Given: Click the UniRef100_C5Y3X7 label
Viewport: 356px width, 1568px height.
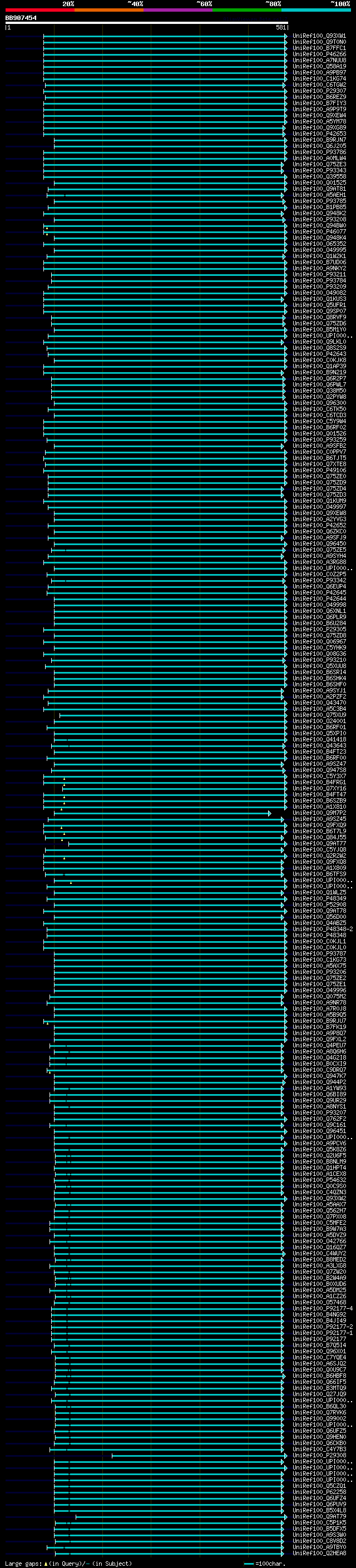Looking at the screenshot, I should coord(319,776).
